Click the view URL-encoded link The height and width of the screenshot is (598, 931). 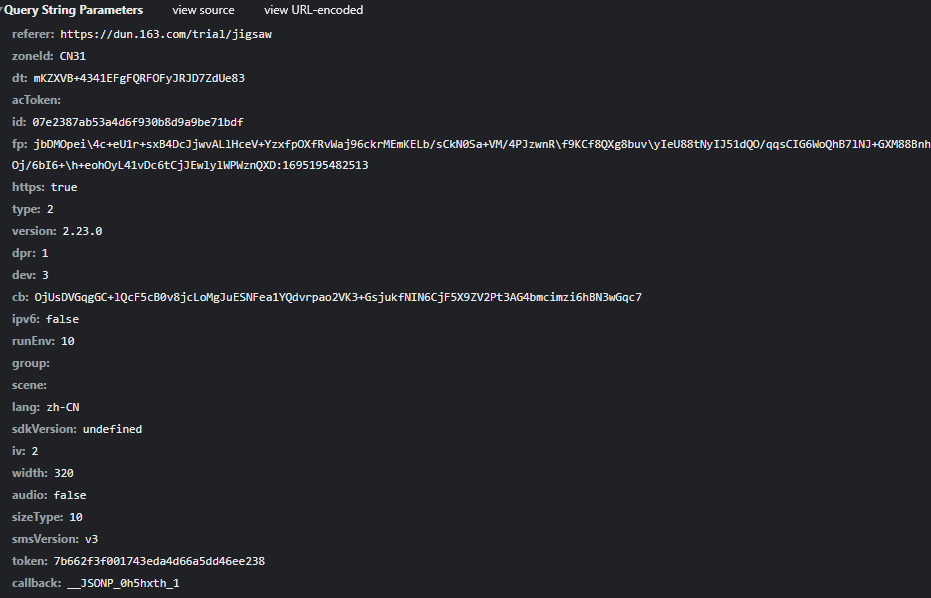click(x=313, y=10)
